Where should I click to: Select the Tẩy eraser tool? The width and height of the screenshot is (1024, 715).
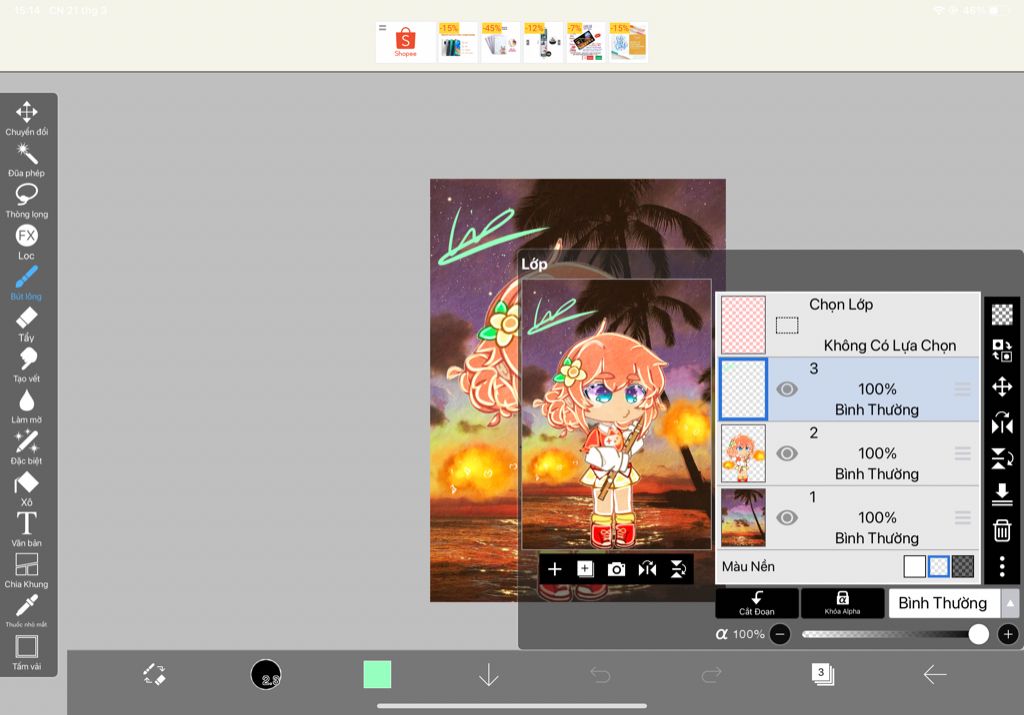click(x=27, y=324)
